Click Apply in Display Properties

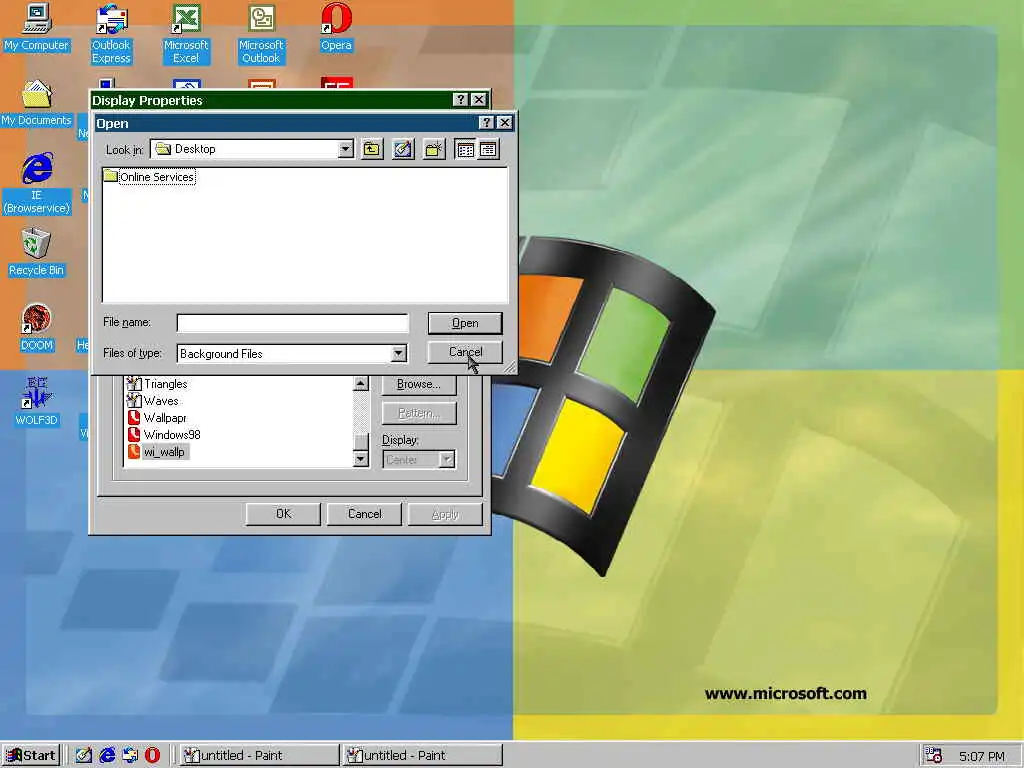coord(445,514)
